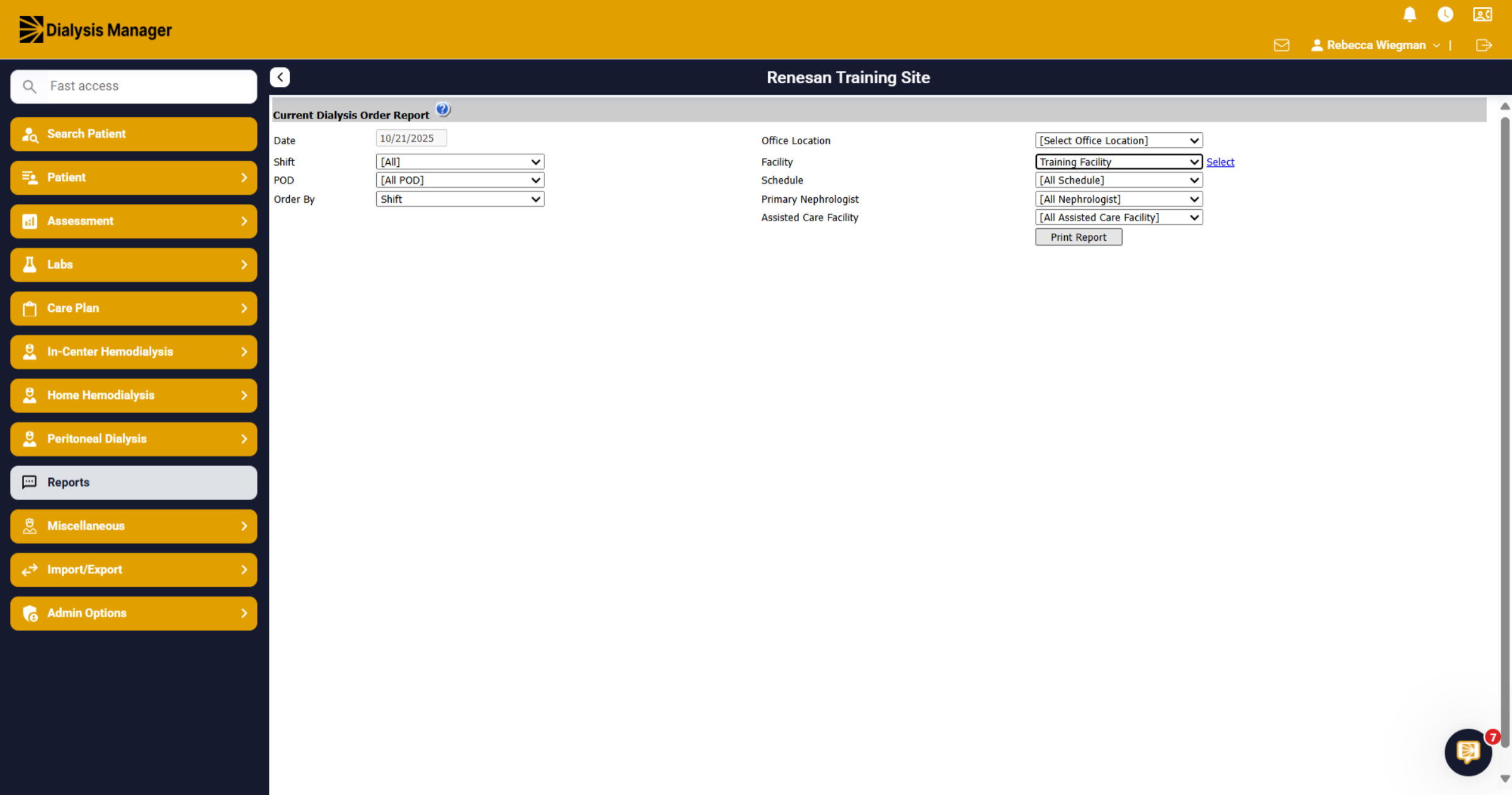Collapse sidebar with back arrow button
This screenshot has height=795, width=1512.
[x=280, y=77]
